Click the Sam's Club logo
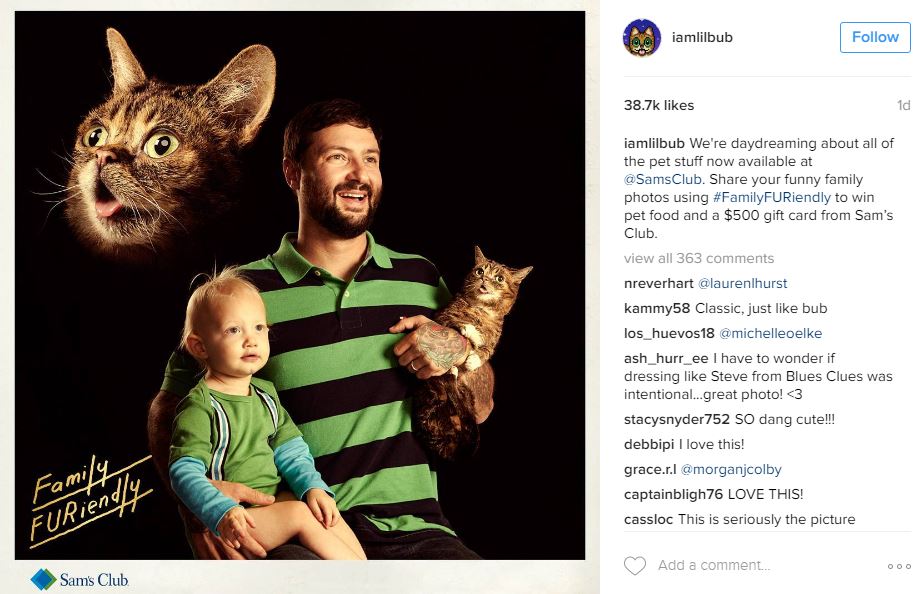Image resolution: width=916 pixels, height=594 pixels. 79,579
